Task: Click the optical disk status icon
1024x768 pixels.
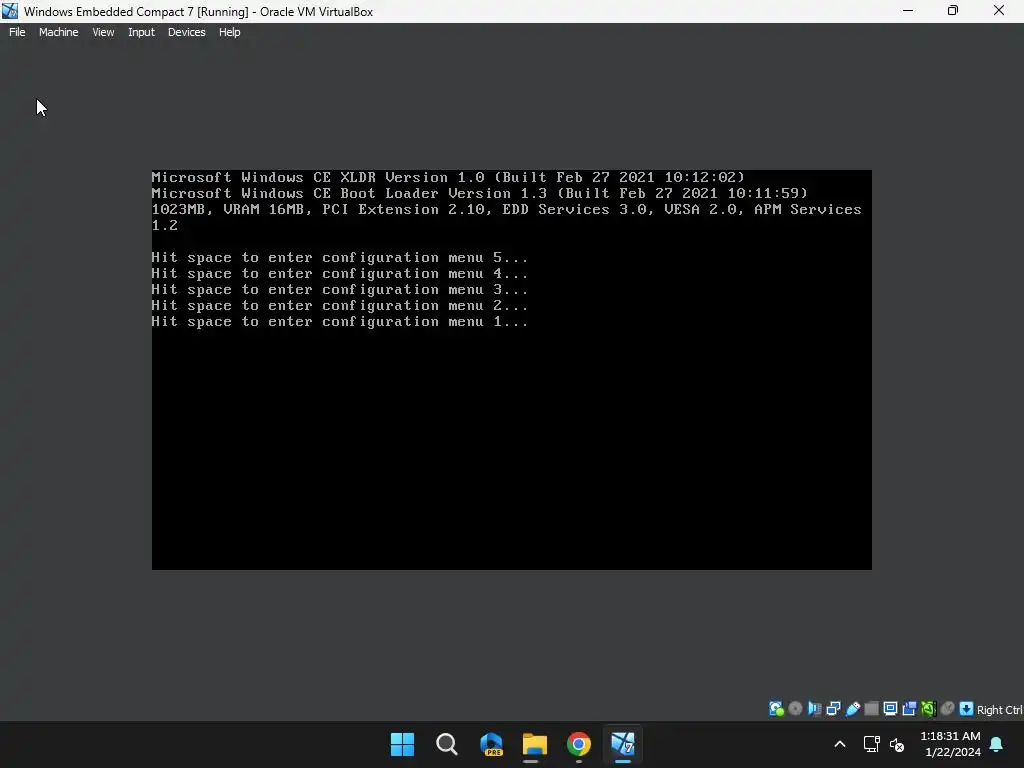Action: [x=795, y=709]
